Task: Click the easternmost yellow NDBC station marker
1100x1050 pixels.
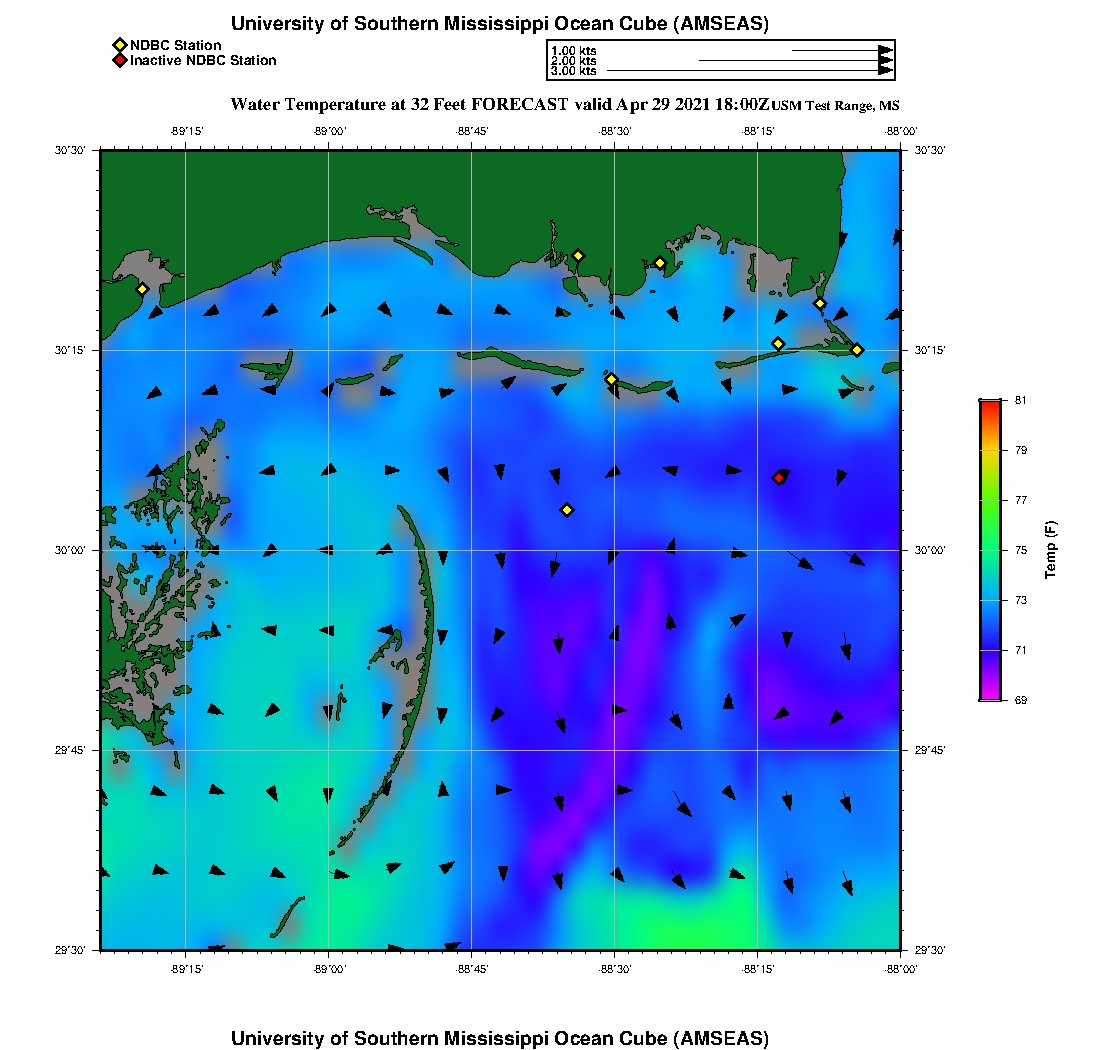Action: (857, 350)
